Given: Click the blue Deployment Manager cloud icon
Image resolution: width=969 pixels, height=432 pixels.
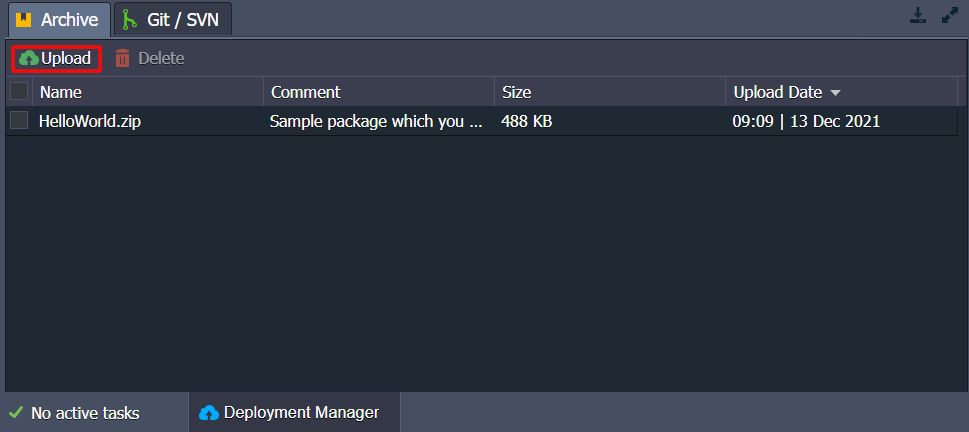Looking at the screenshot, I should click(209, 413).
